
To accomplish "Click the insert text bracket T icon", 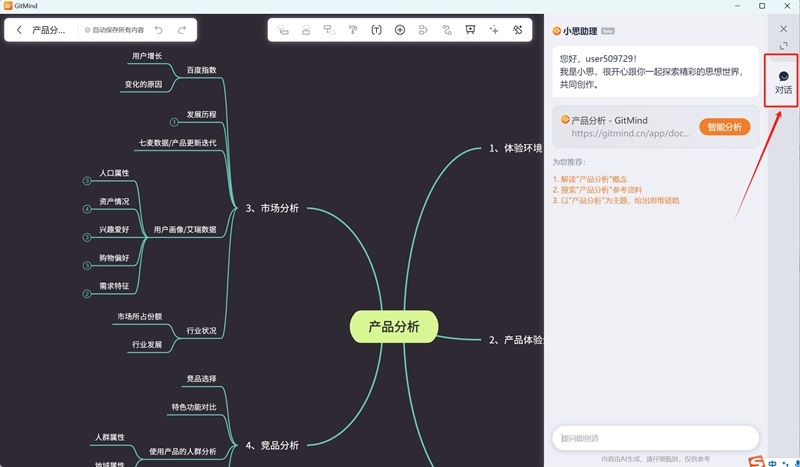I will point(376,30).
